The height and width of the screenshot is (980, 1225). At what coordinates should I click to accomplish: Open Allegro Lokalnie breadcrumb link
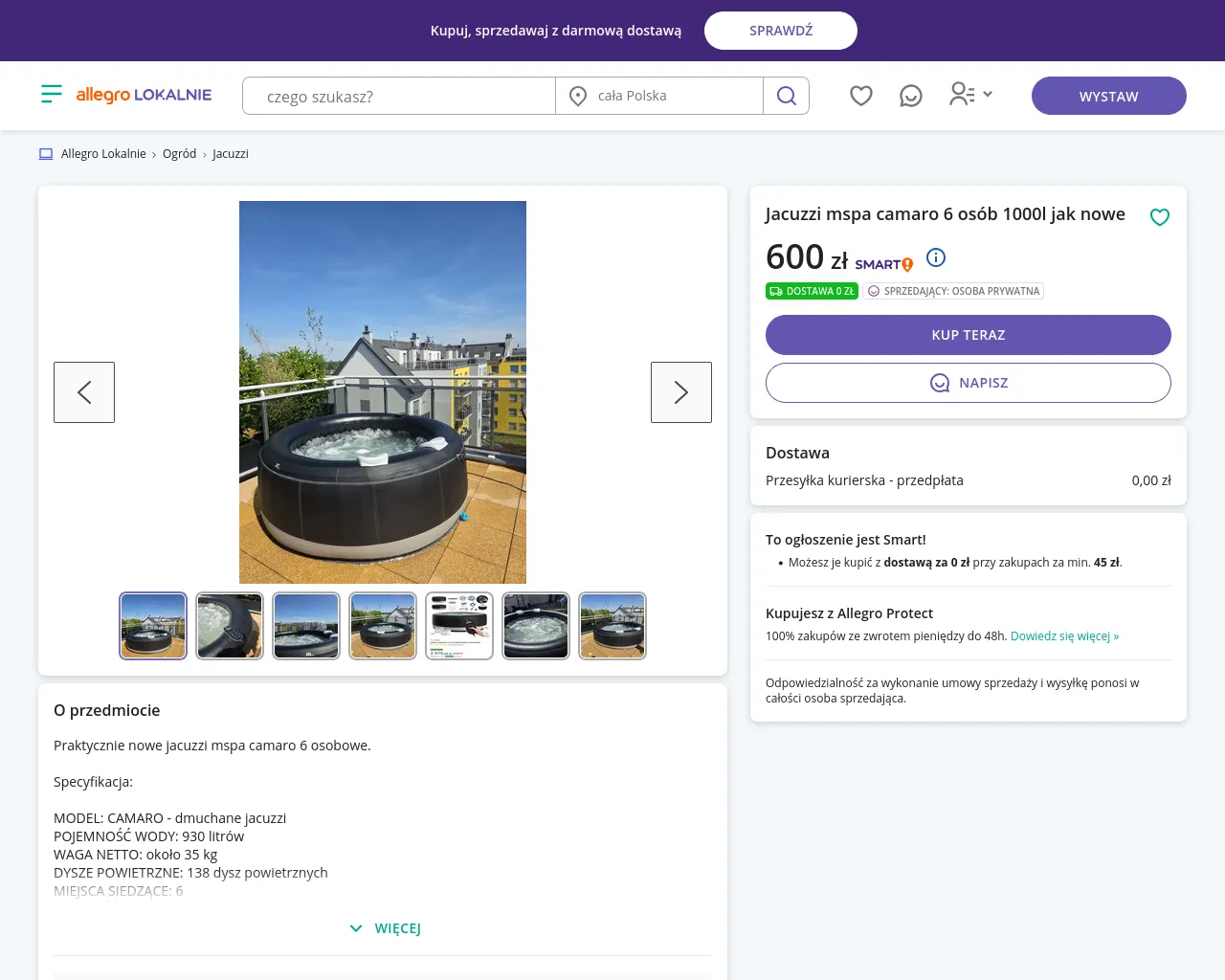(103, 154)
